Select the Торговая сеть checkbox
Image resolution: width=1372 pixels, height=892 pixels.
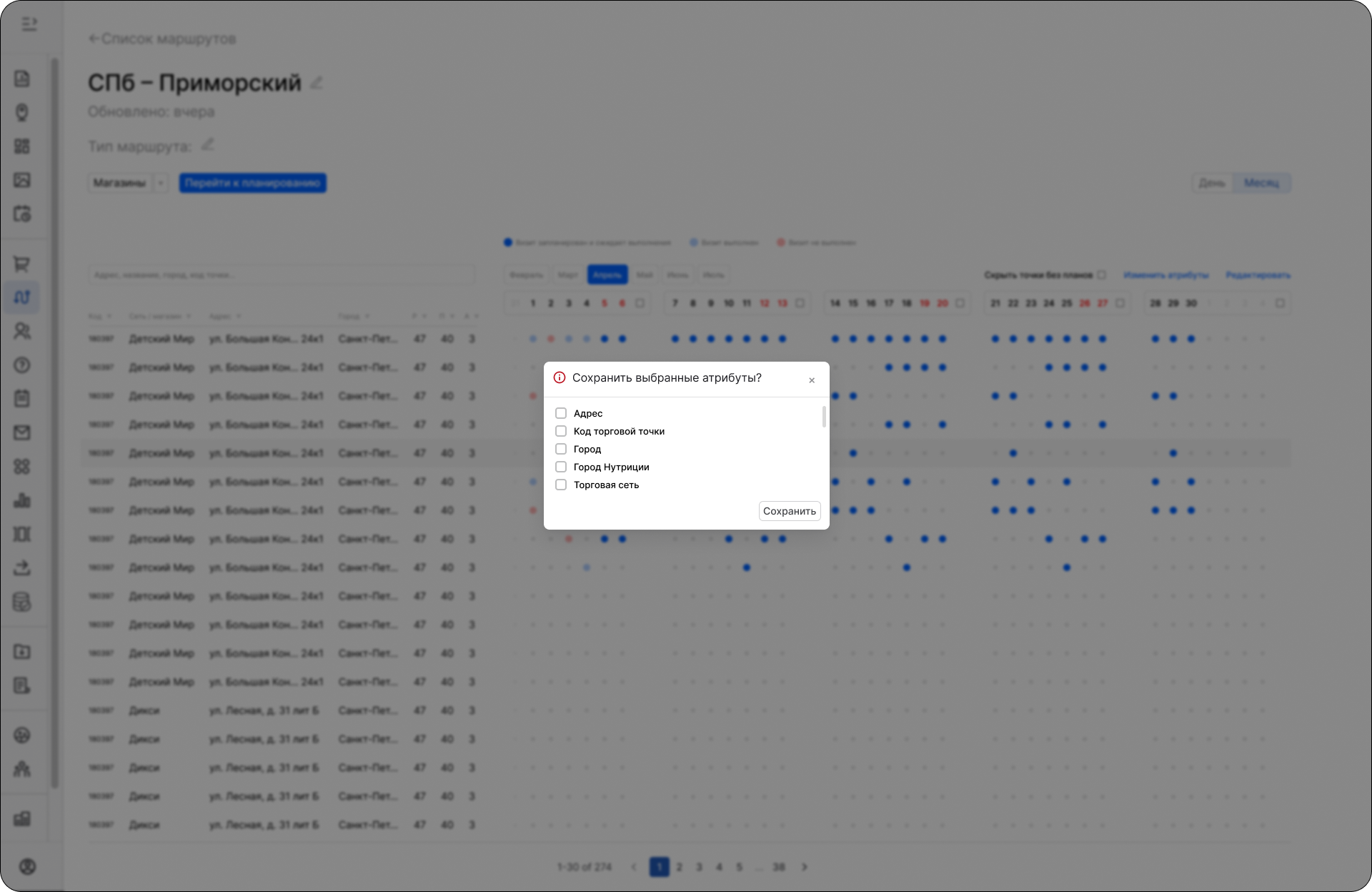[x=561, y=485]
